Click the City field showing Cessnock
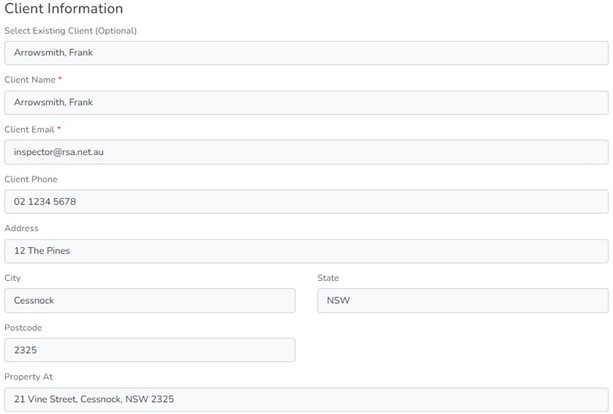The width and height of the screenshot is (613, 414). 150,301
